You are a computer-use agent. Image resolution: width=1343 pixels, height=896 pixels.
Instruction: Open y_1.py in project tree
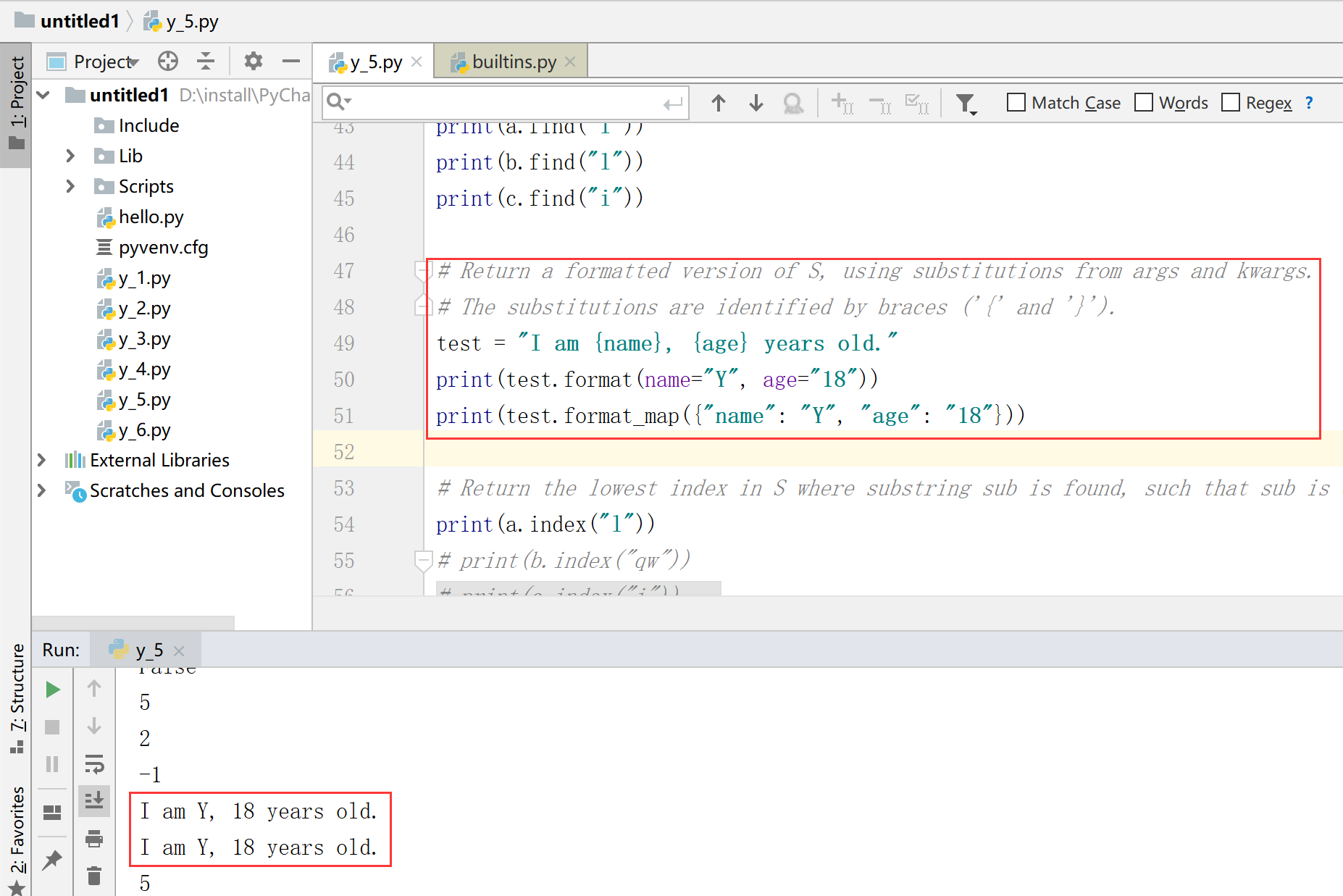pos(134,278)
